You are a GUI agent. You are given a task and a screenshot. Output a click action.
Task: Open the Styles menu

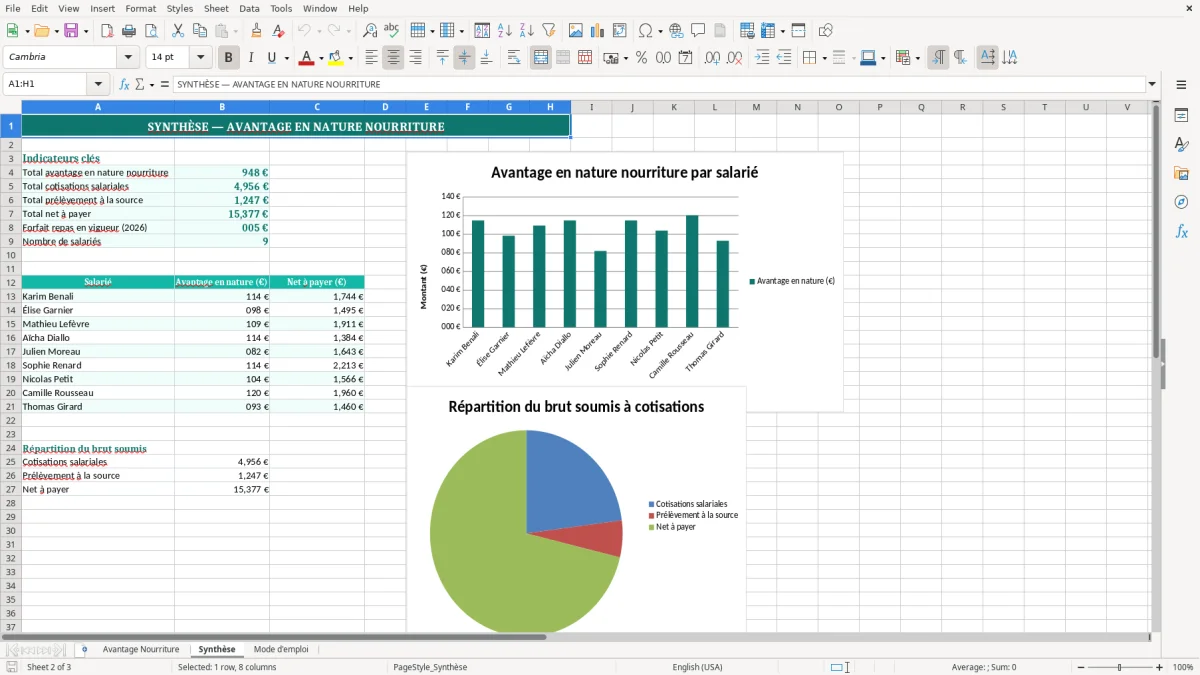pyautogui.click(x=180, y=8)
